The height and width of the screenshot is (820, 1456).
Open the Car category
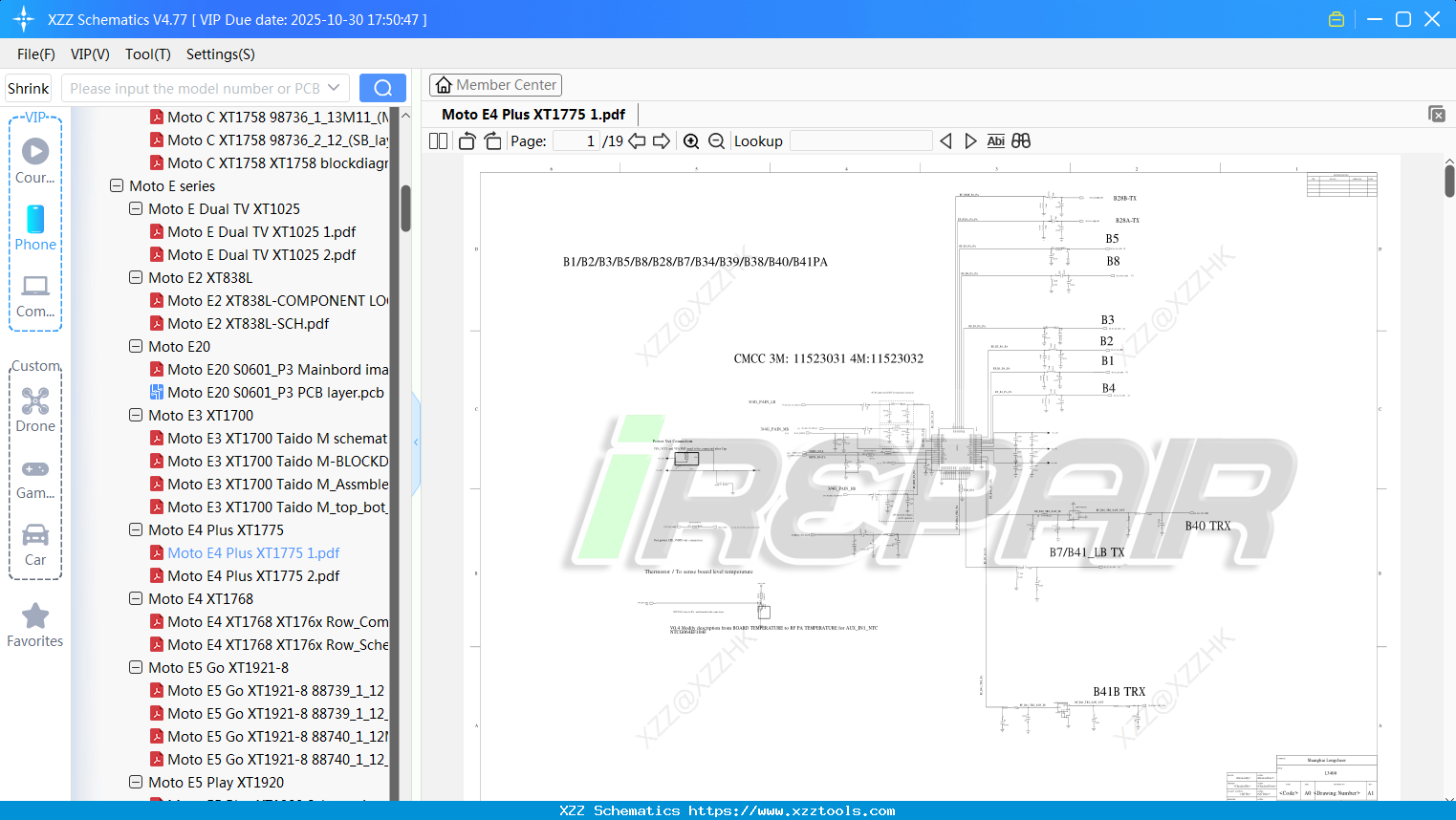coord(35,545)
